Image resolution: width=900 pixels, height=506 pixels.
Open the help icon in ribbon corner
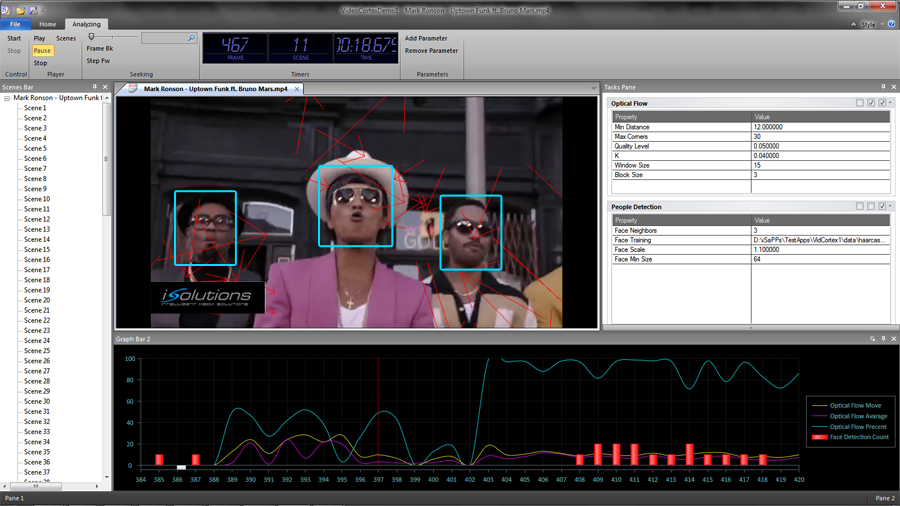(891, 24)
